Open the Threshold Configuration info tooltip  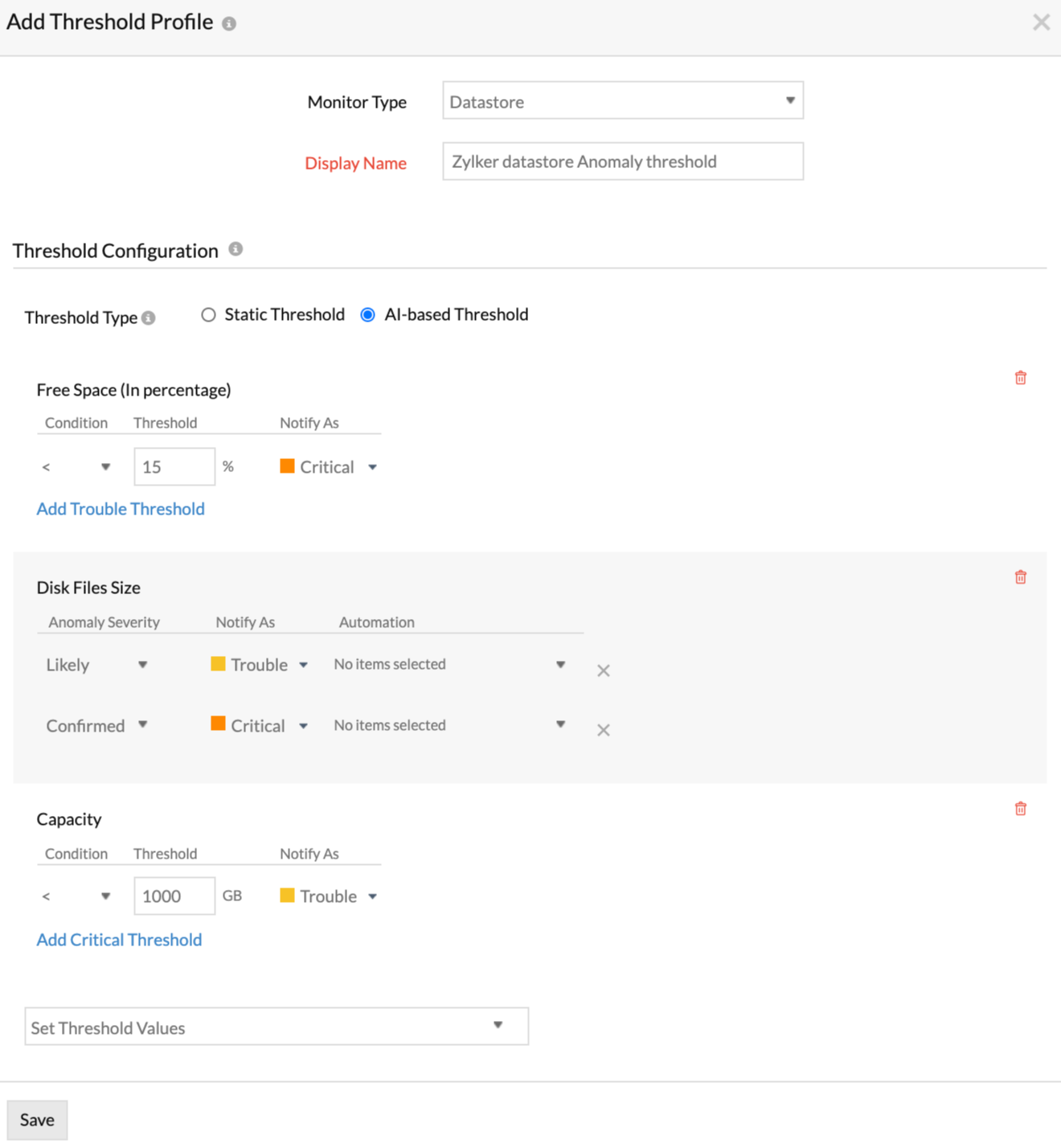click(235, 249)
